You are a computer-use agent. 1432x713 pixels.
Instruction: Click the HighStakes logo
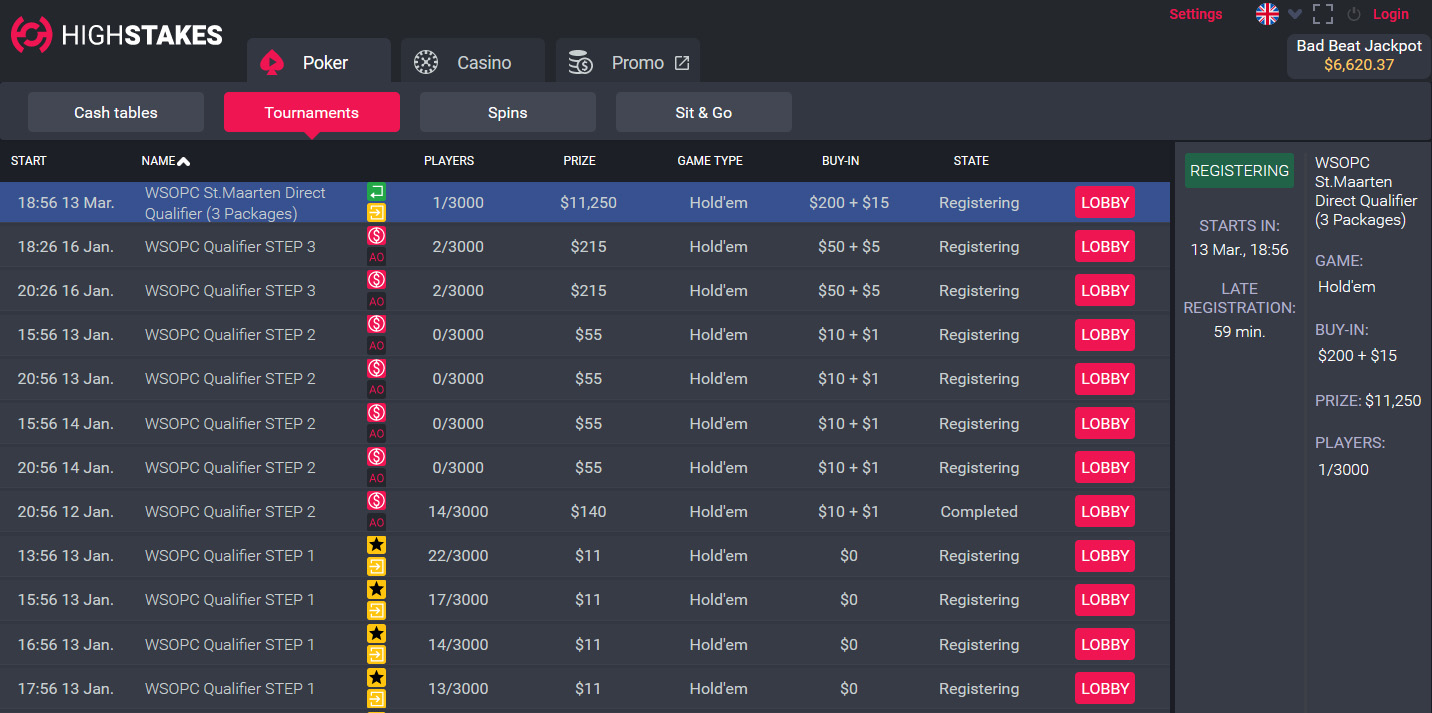click(x=116, y=35)
